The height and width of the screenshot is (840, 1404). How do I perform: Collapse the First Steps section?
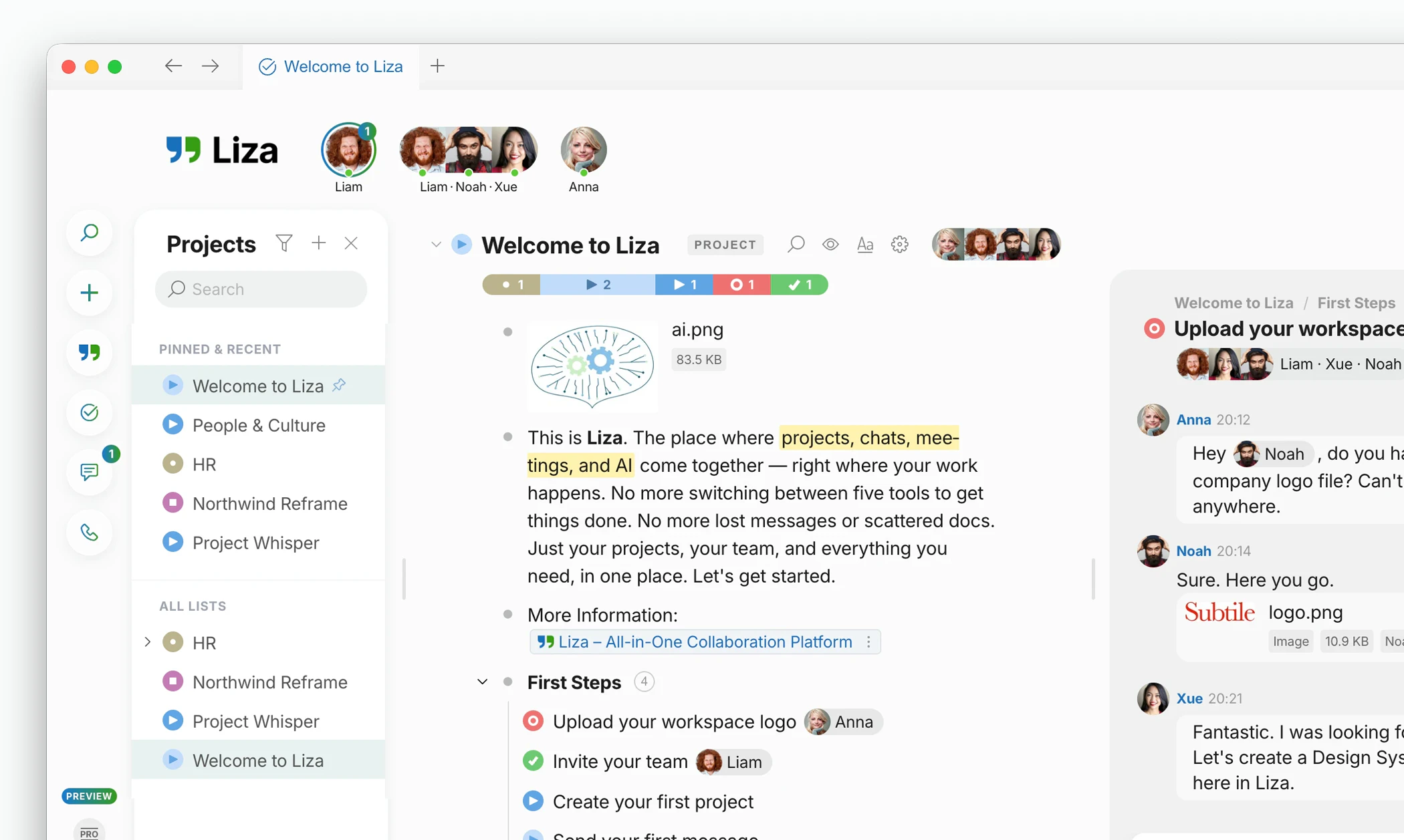click(x=482, y=682)
